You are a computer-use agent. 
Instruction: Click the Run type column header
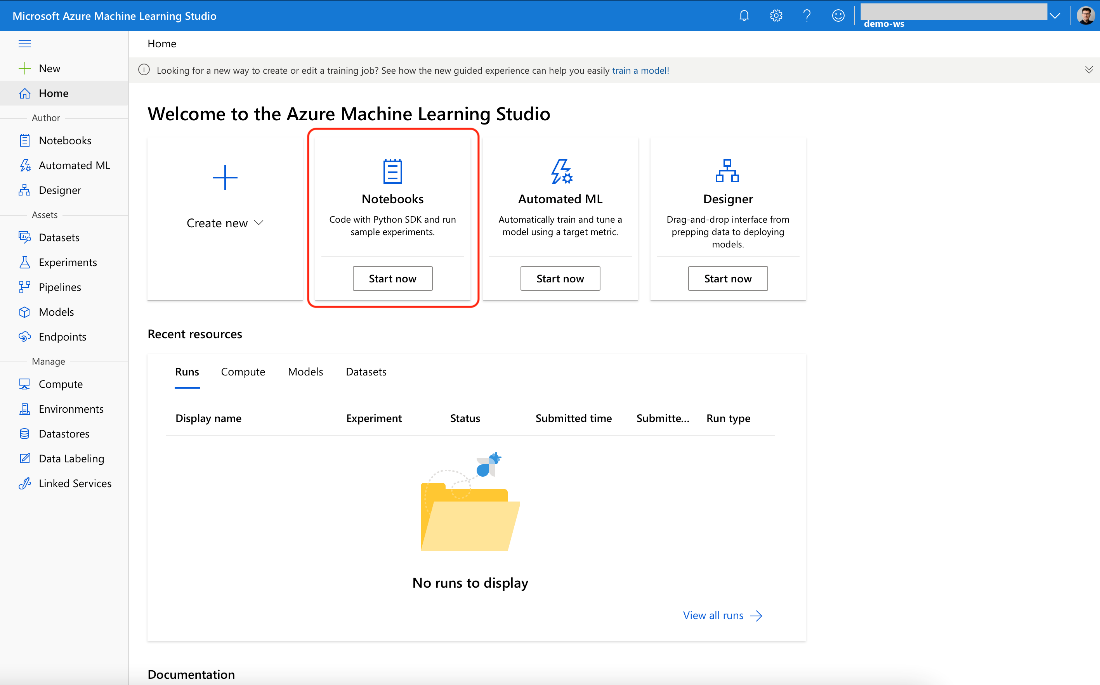[x=728, y=418]
